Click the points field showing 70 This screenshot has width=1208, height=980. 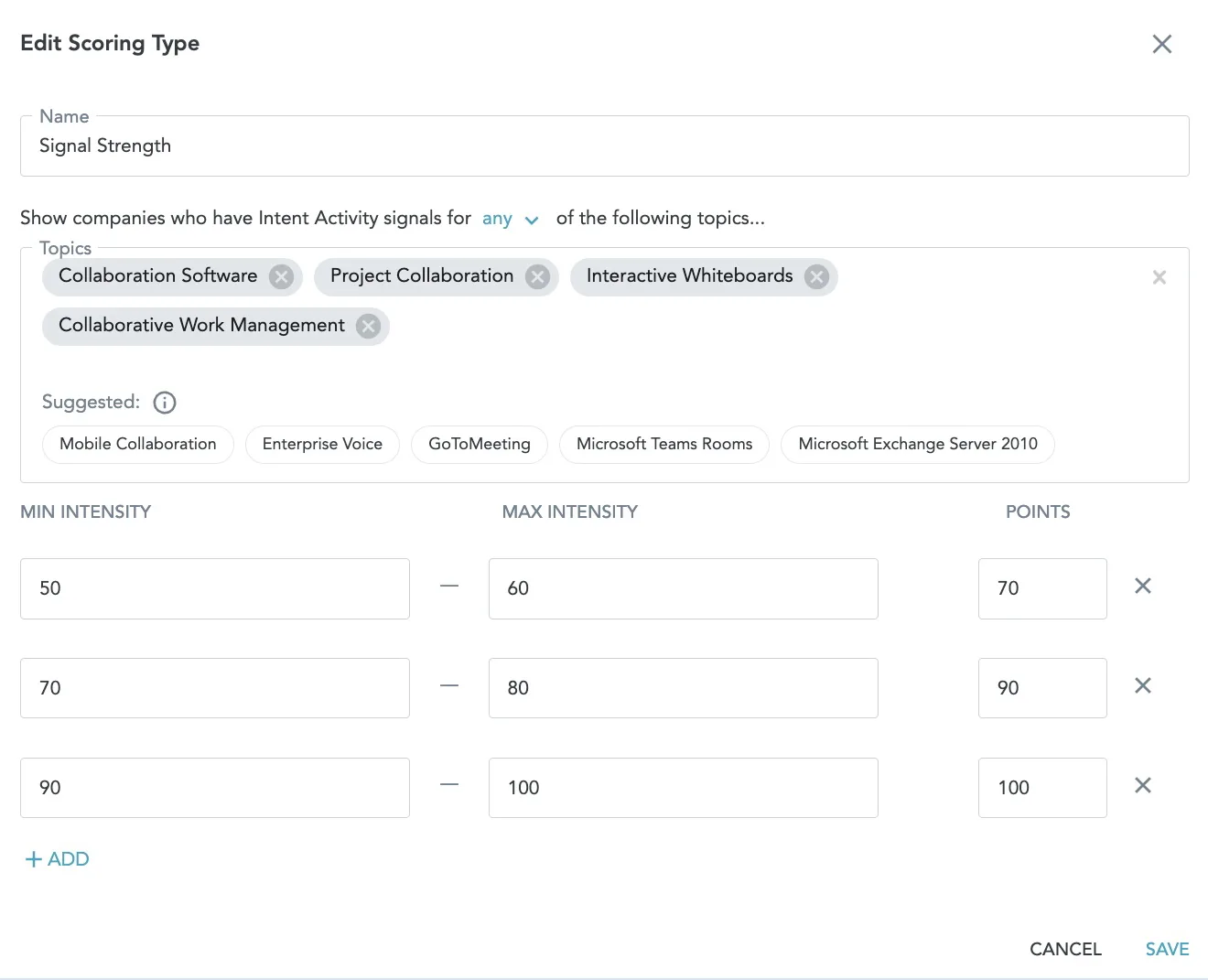click(1042, 588)
